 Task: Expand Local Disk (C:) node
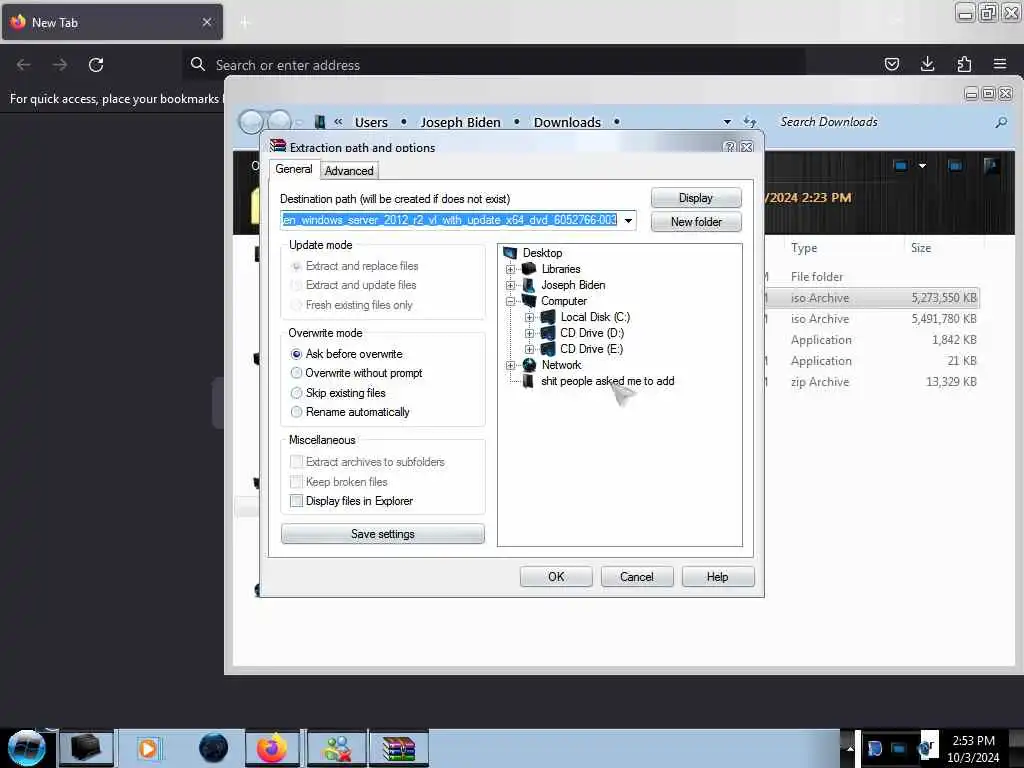530,317
